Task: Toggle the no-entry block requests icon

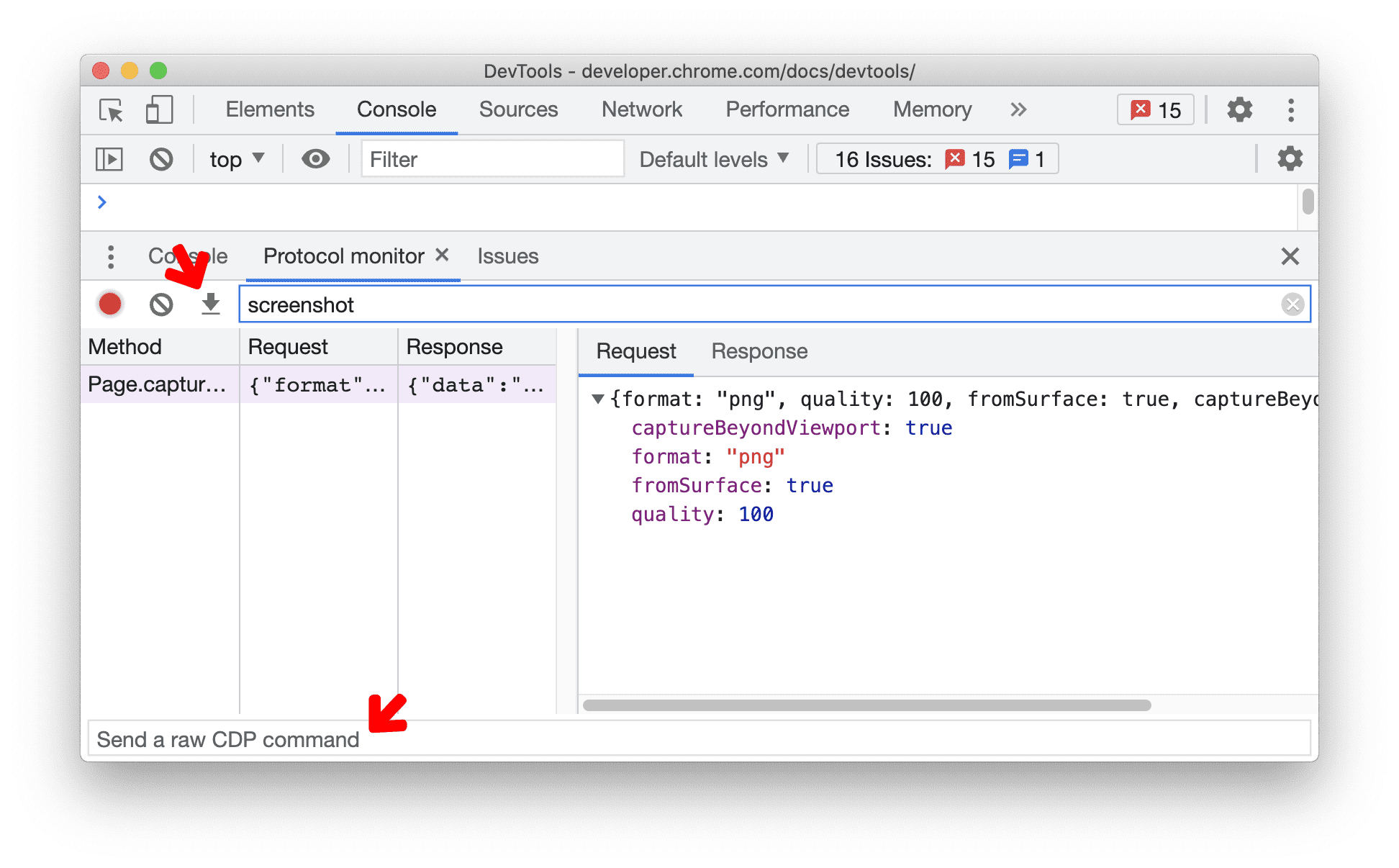Action: 161,305
